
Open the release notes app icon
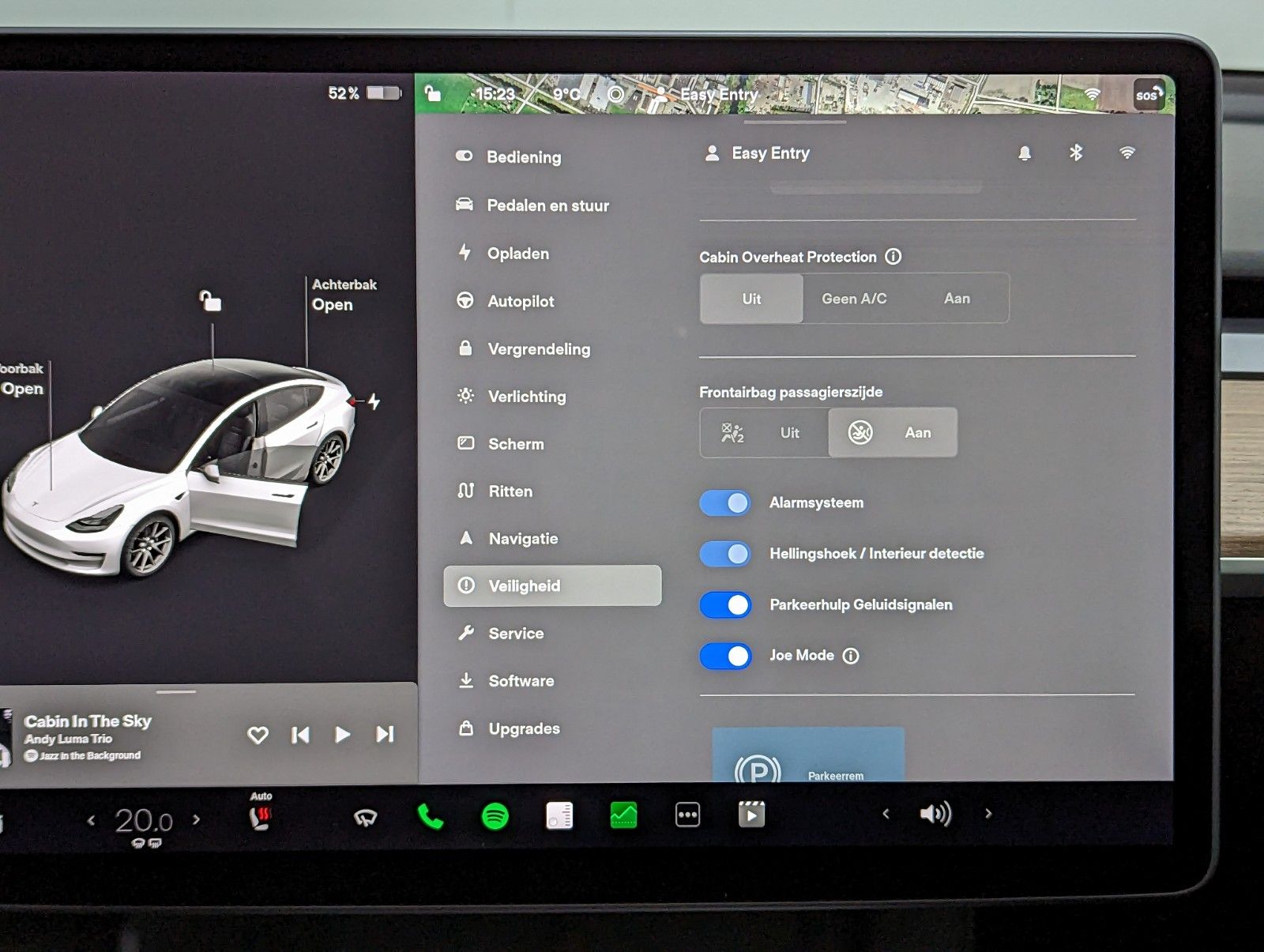559,815
